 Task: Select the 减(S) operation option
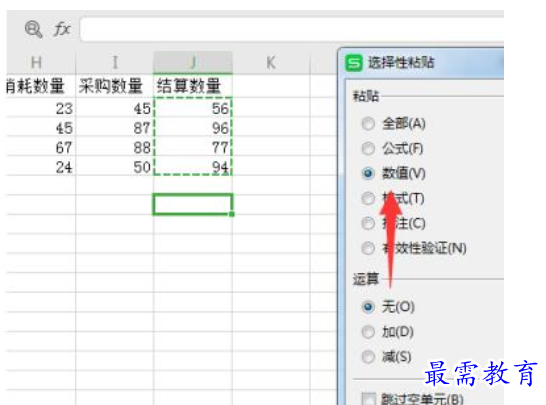(387, 357)
